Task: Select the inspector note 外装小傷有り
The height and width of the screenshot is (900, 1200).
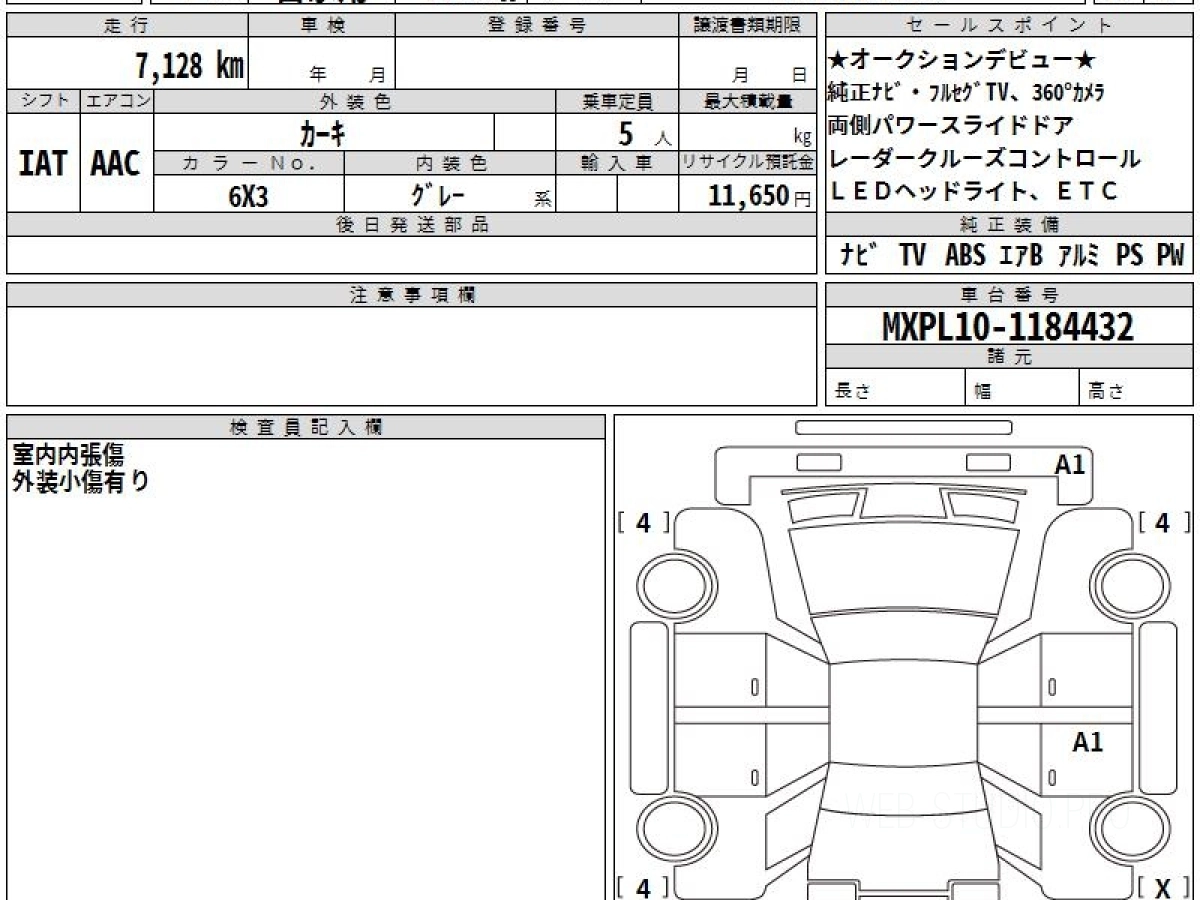Action: tap(81, 482)
